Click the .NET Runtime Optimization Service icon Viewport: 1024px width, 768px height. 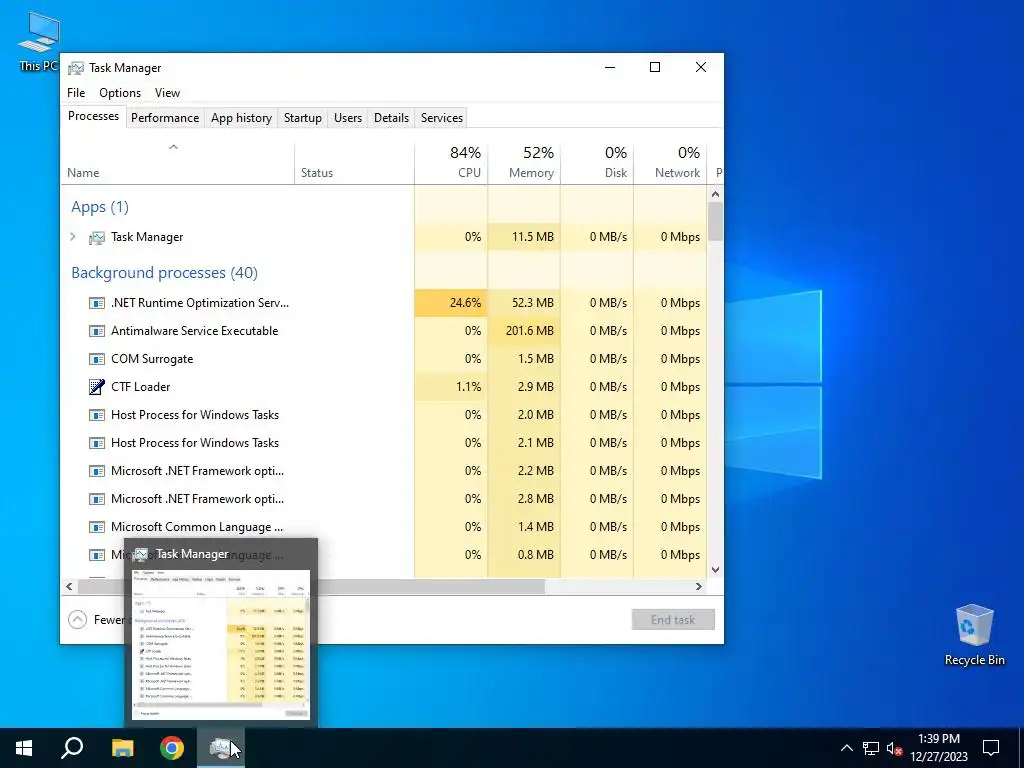[97, 303]
